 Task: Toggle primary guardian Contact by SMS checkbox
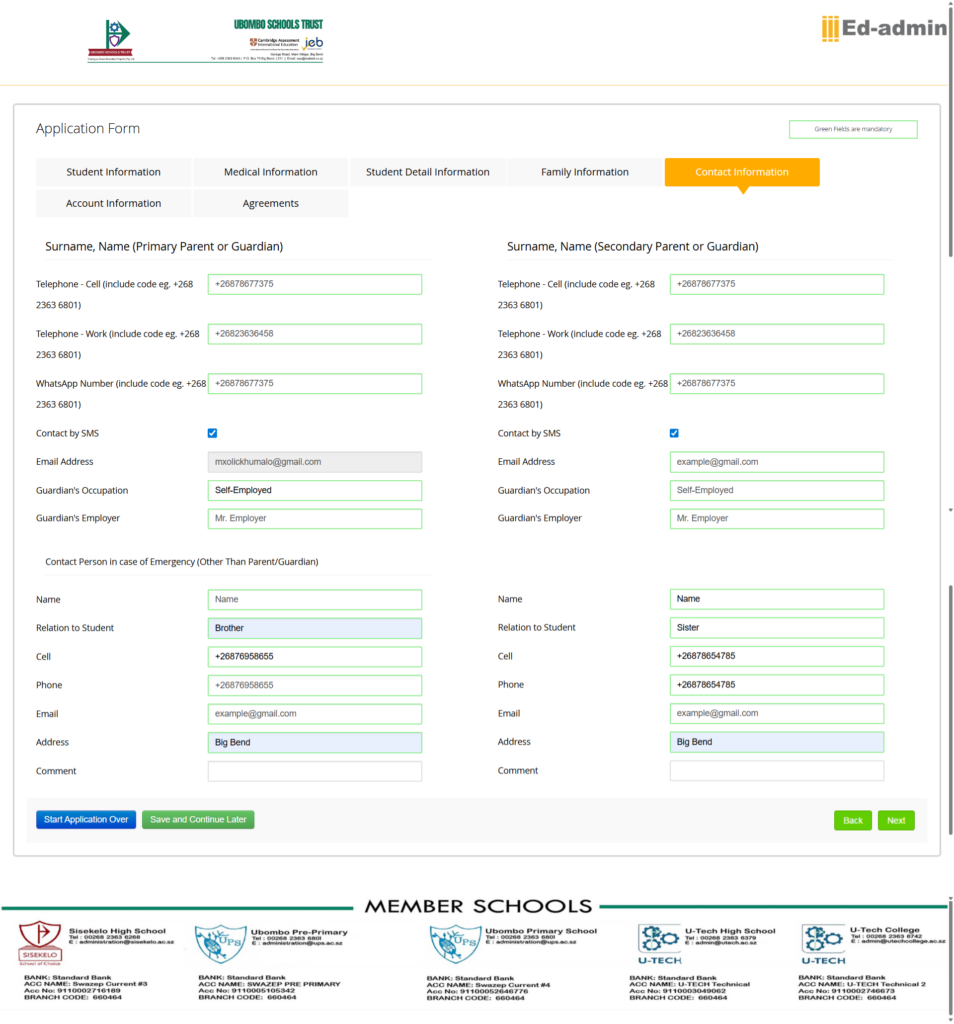pos(212,433)
